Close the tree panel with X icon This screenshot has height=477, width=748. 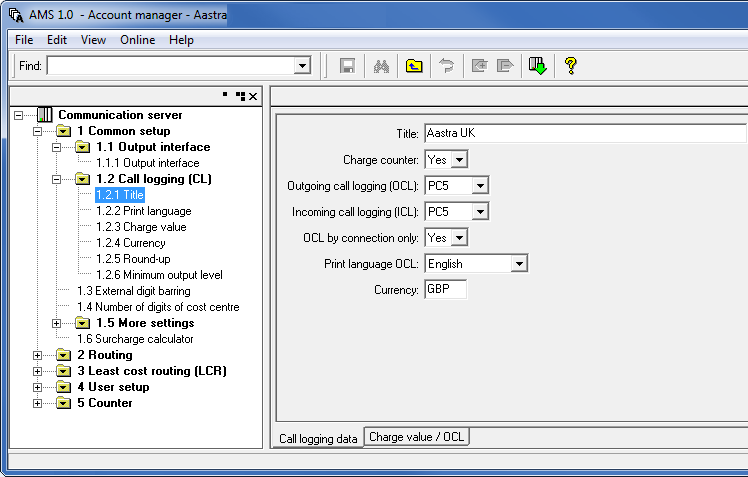coord(253,96)
